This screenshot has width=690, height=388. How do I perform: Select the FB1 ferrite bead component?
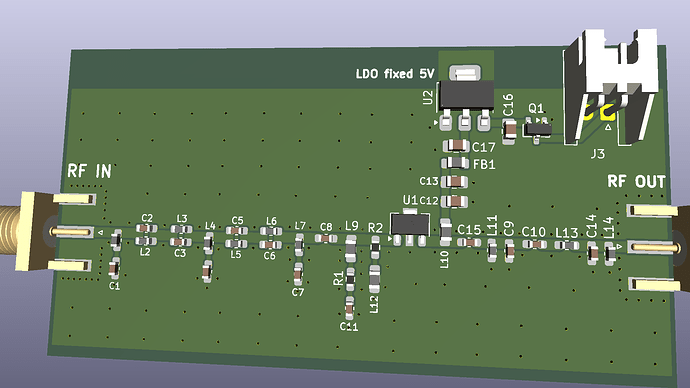[x=455, y=163]
